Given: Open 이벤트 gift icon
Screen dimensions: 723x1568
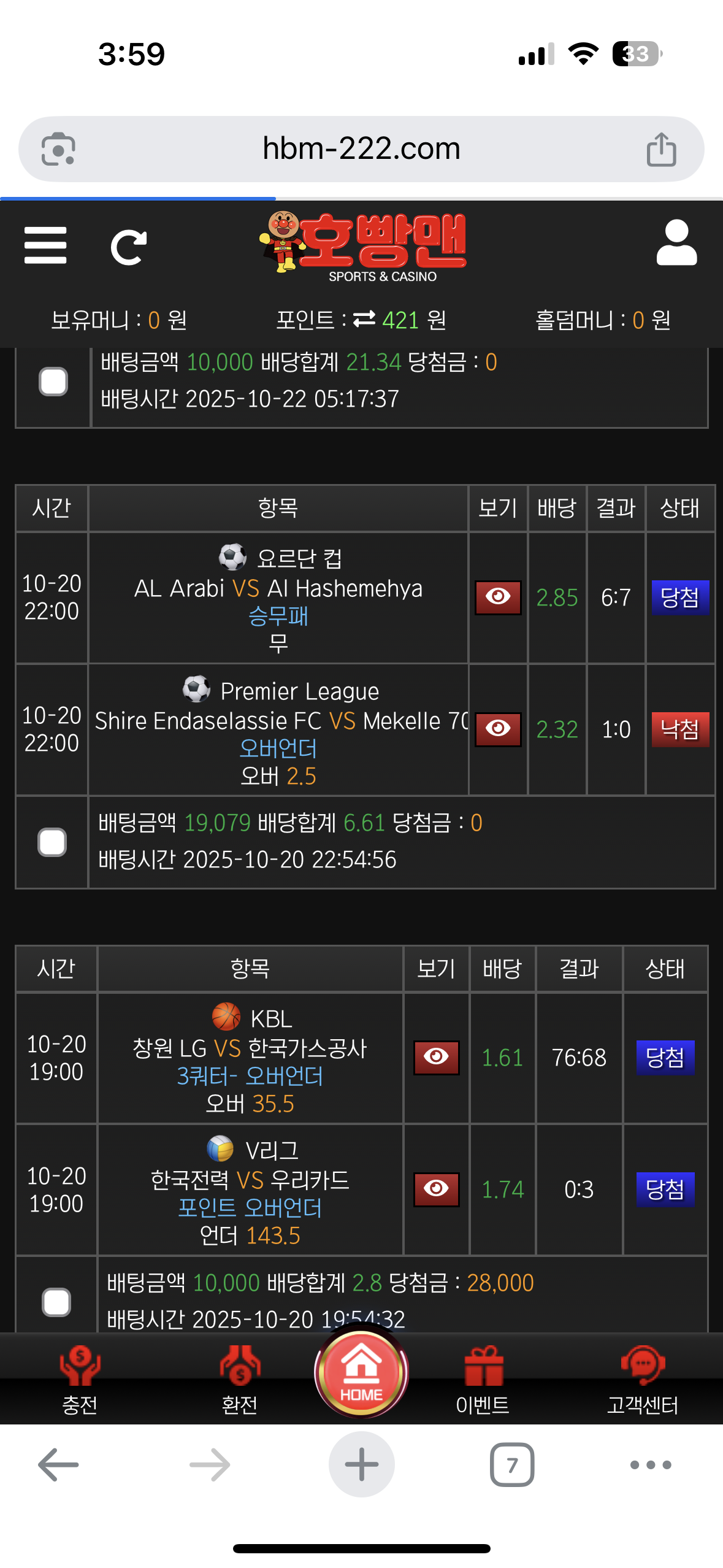Looking at the screenshot, I should pos(483,1365).
